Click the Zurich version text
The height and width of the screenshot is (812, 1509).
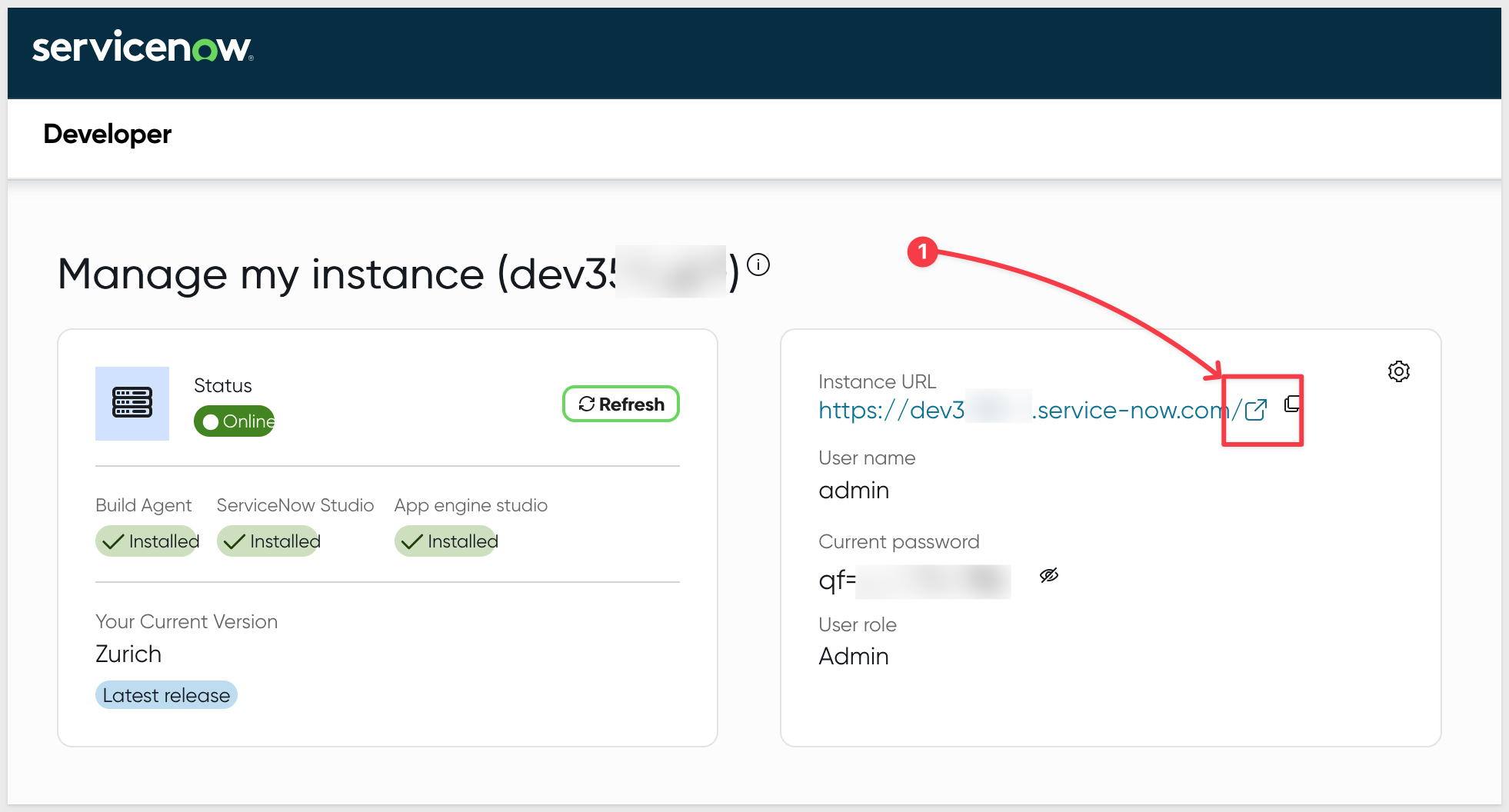point(128,654)
